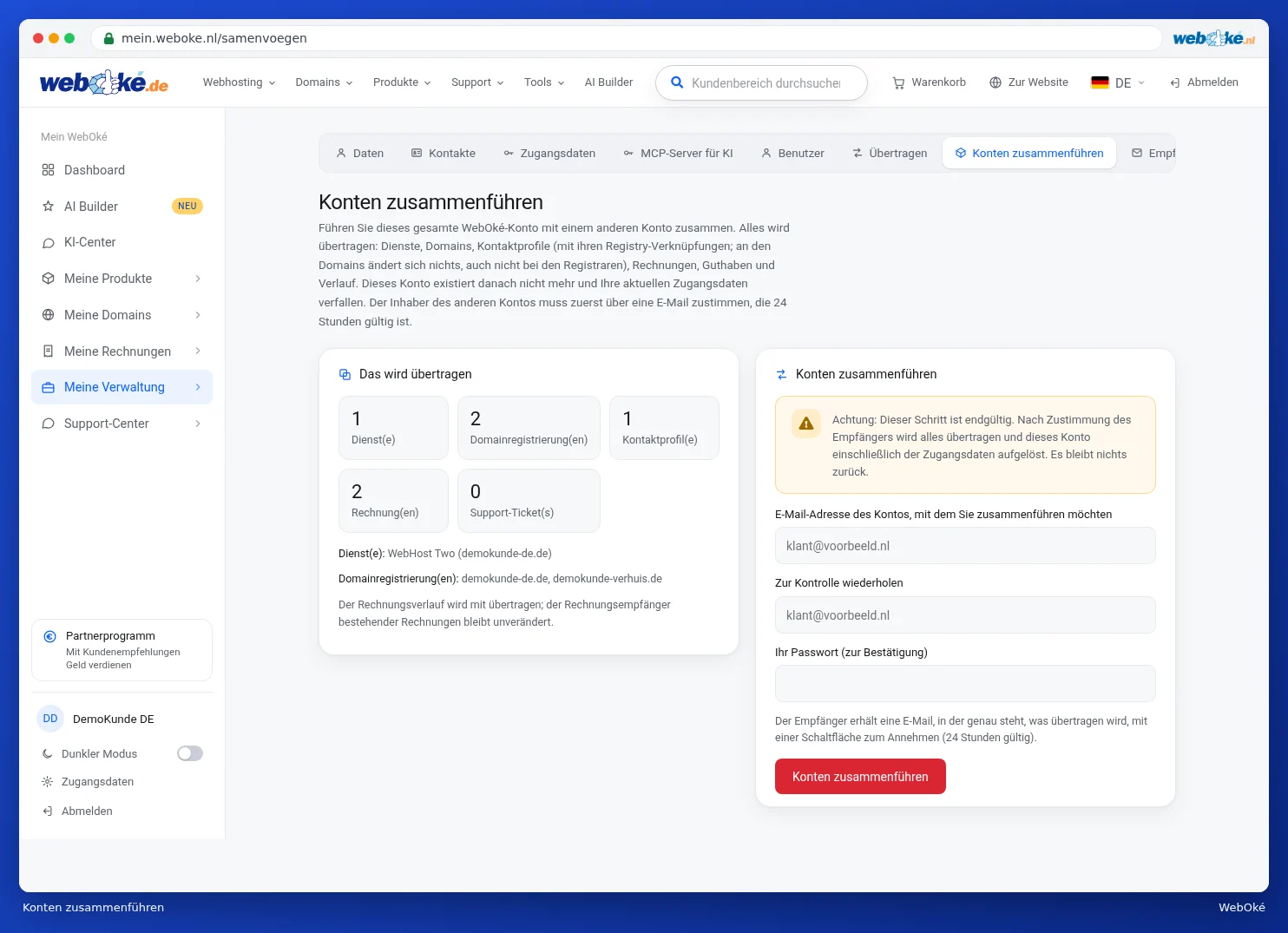Open the Webhosting dropdown menu
The height and width of the screenshot is (933, 1288).
(x=239, y=82)
